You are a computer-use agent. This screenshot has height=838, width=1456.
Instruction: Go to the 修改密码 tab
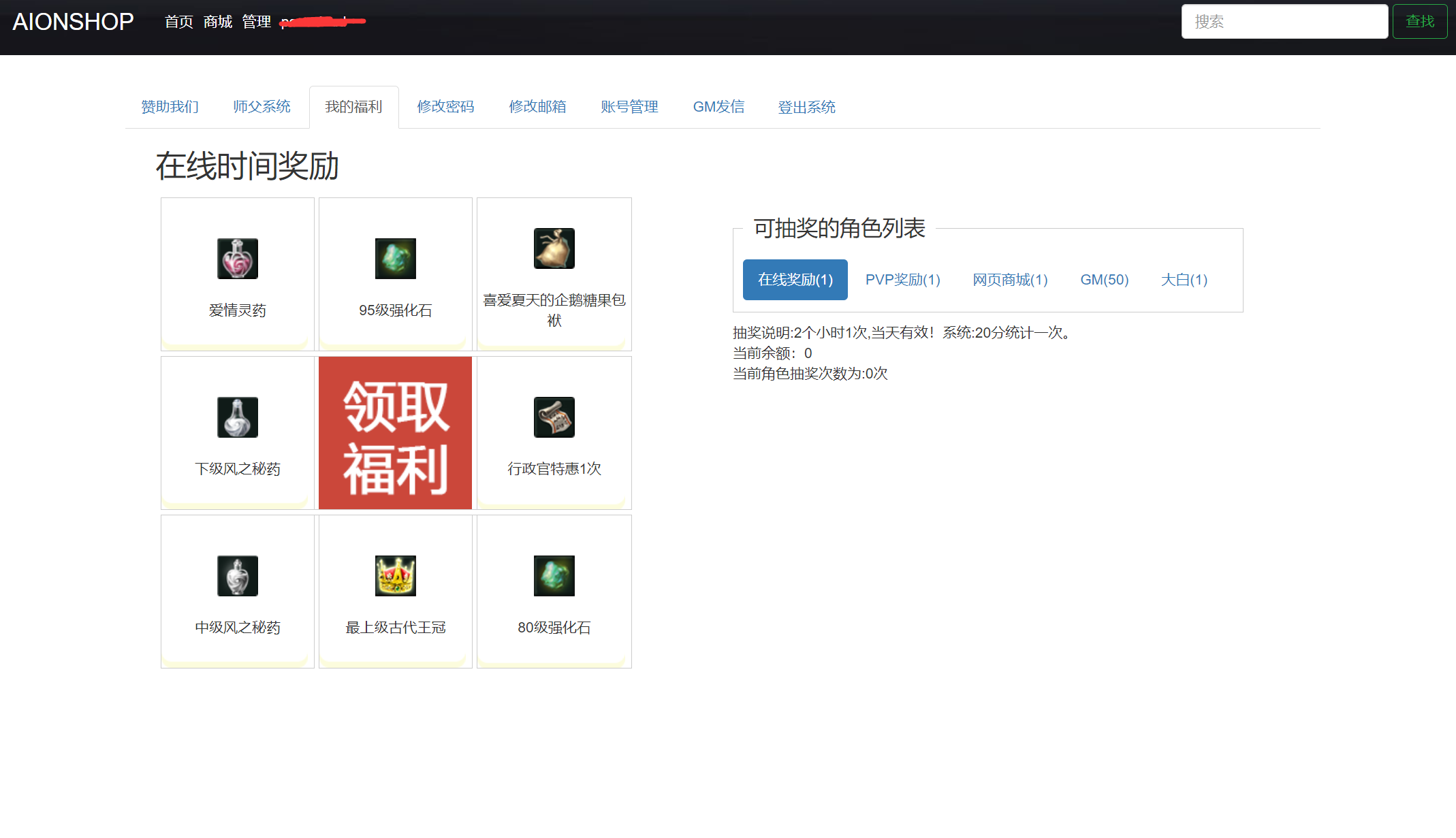click(445, 107)
